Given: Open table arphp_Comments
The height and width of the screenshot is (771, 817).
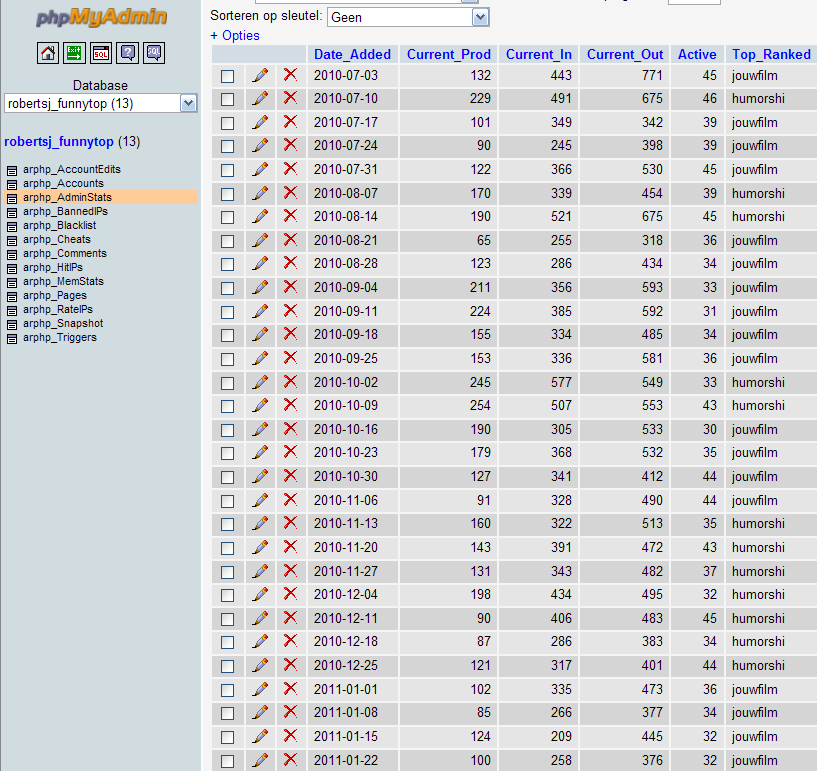Looking at the screenshot, I should pyautogui.click(x=65, y=254).
